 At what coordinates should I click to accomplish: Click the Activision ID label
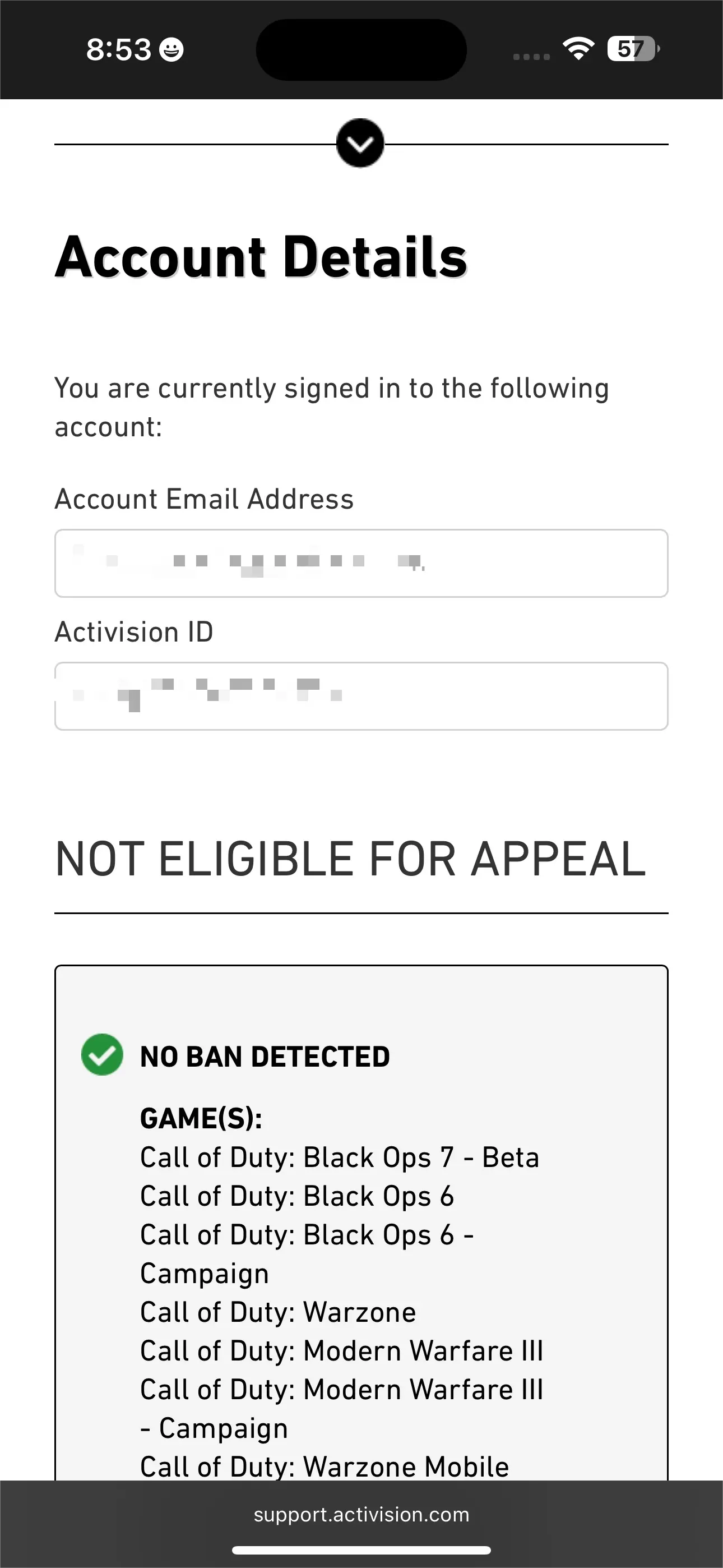tap(134, 632)
